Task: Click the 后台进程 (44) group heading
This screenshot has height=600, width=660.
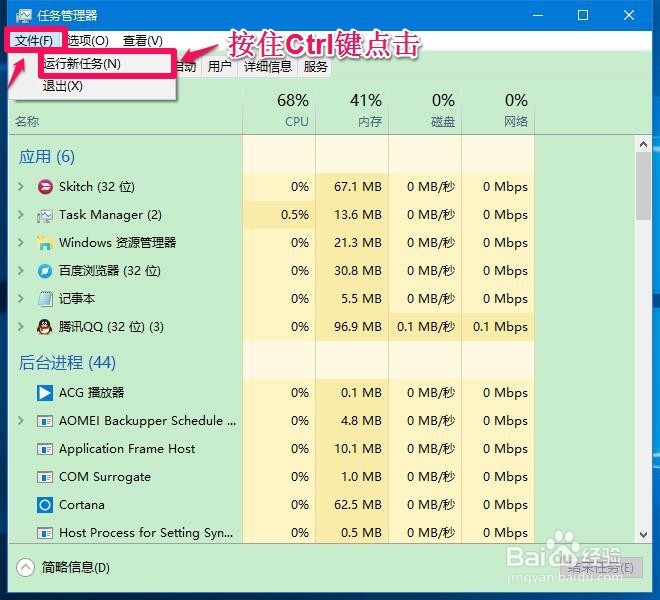Action: pos(67,363)
